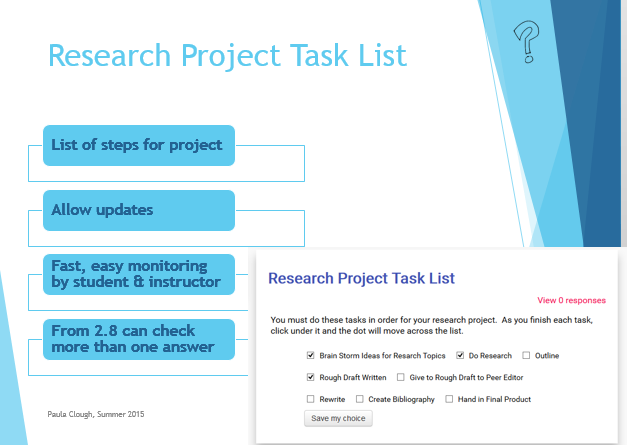Enable the Outline checkbox
The width and height of the screenshot is (627, 445).
click(x=526, y=355)
